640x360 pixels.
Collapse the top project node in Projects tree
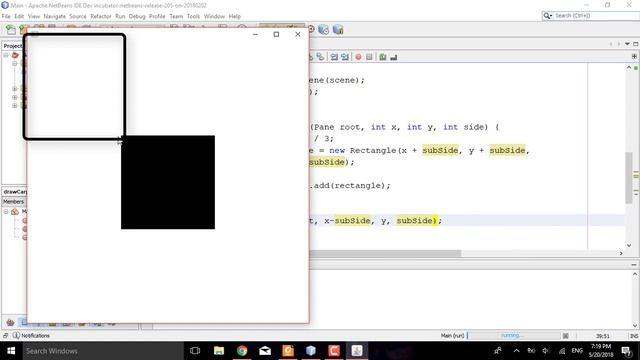click(x=6, y=55)
